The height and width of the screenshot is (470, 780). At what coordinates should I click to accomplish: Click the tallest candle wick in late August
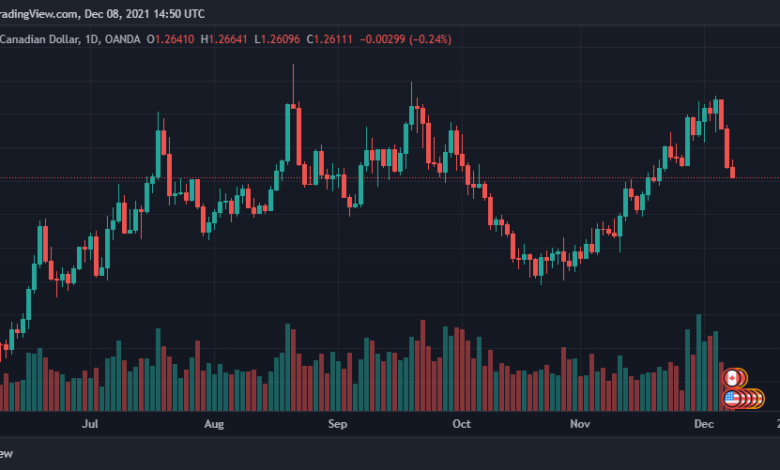click(x=293, y=85)
